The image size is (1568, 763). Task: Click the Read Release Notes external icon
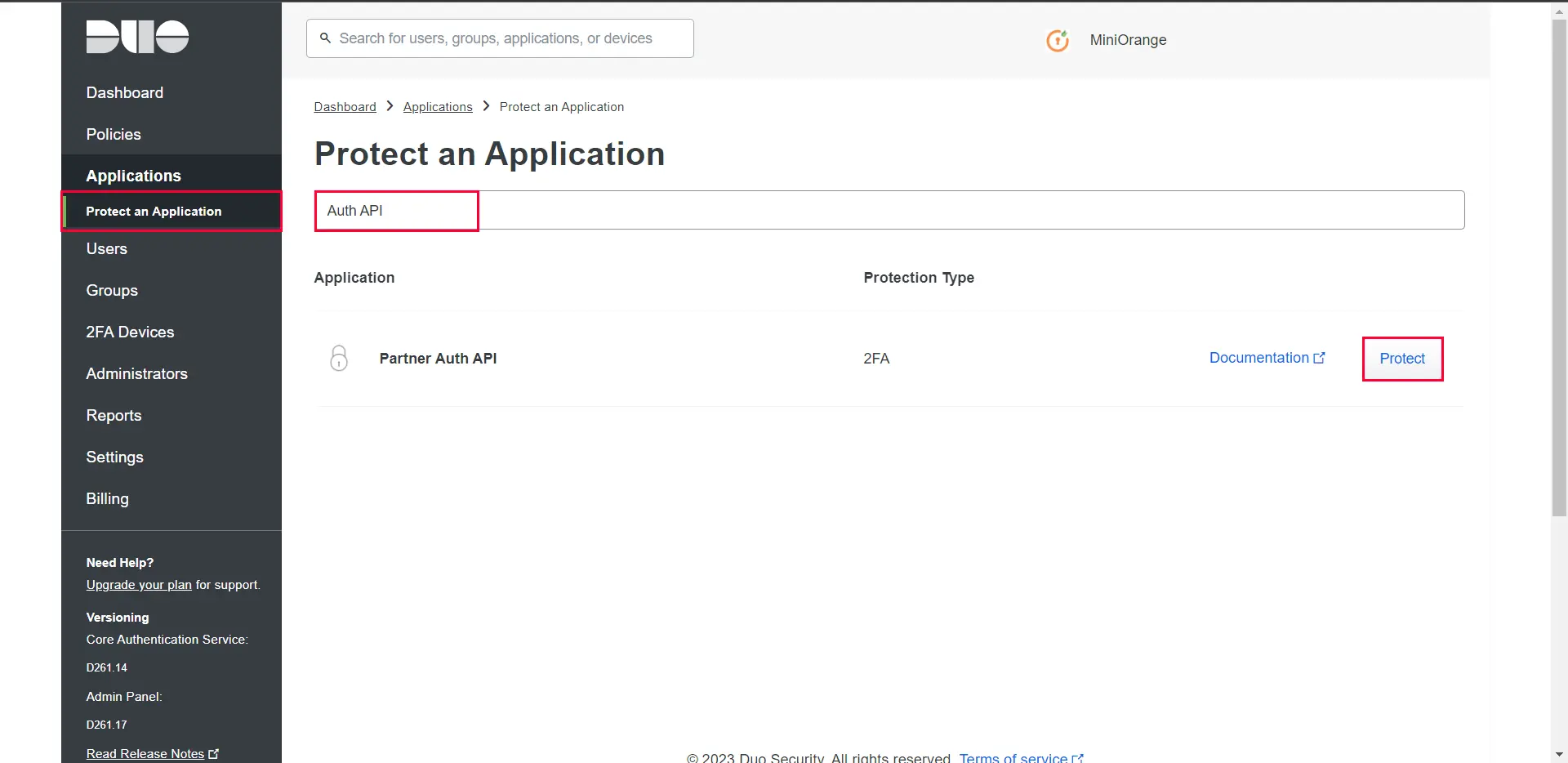tap(214, 754)
